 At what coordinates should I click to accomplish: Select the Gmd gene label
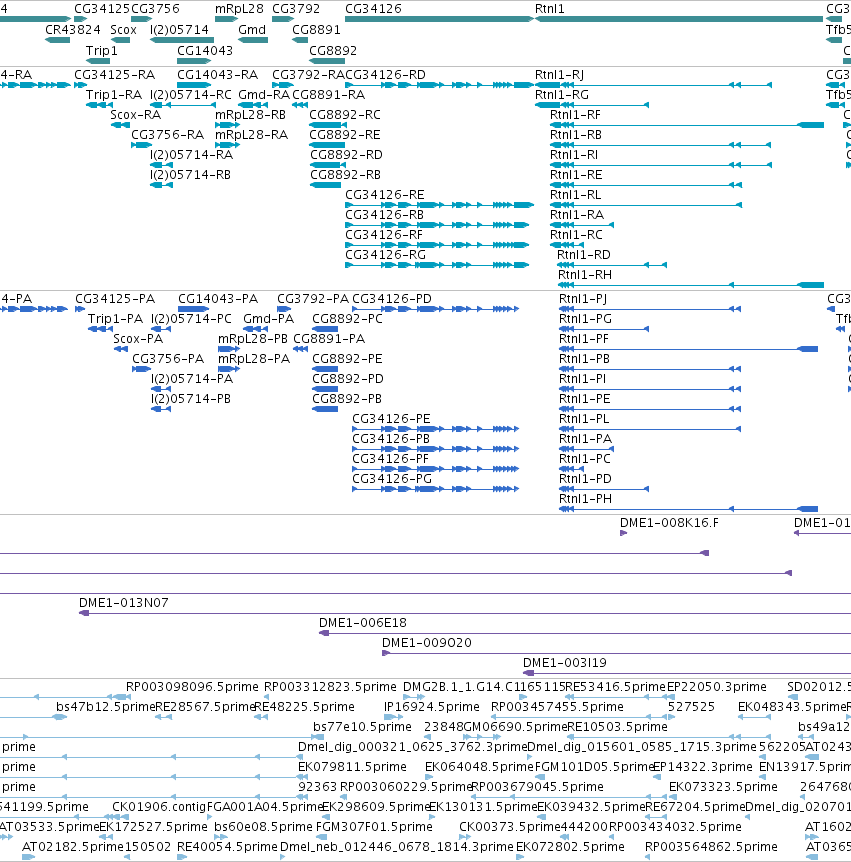(x=252, y=30)
